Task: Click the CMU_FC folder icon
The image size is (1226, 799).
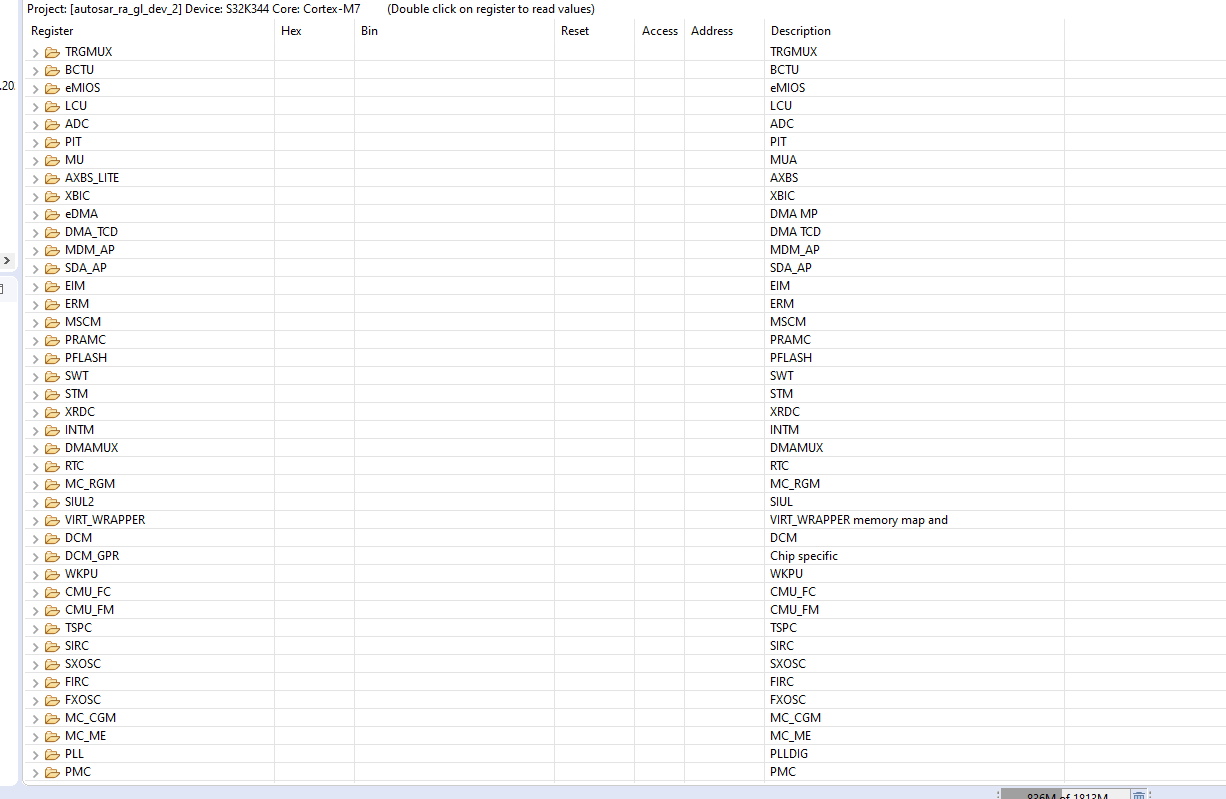Action: point(53,591)
